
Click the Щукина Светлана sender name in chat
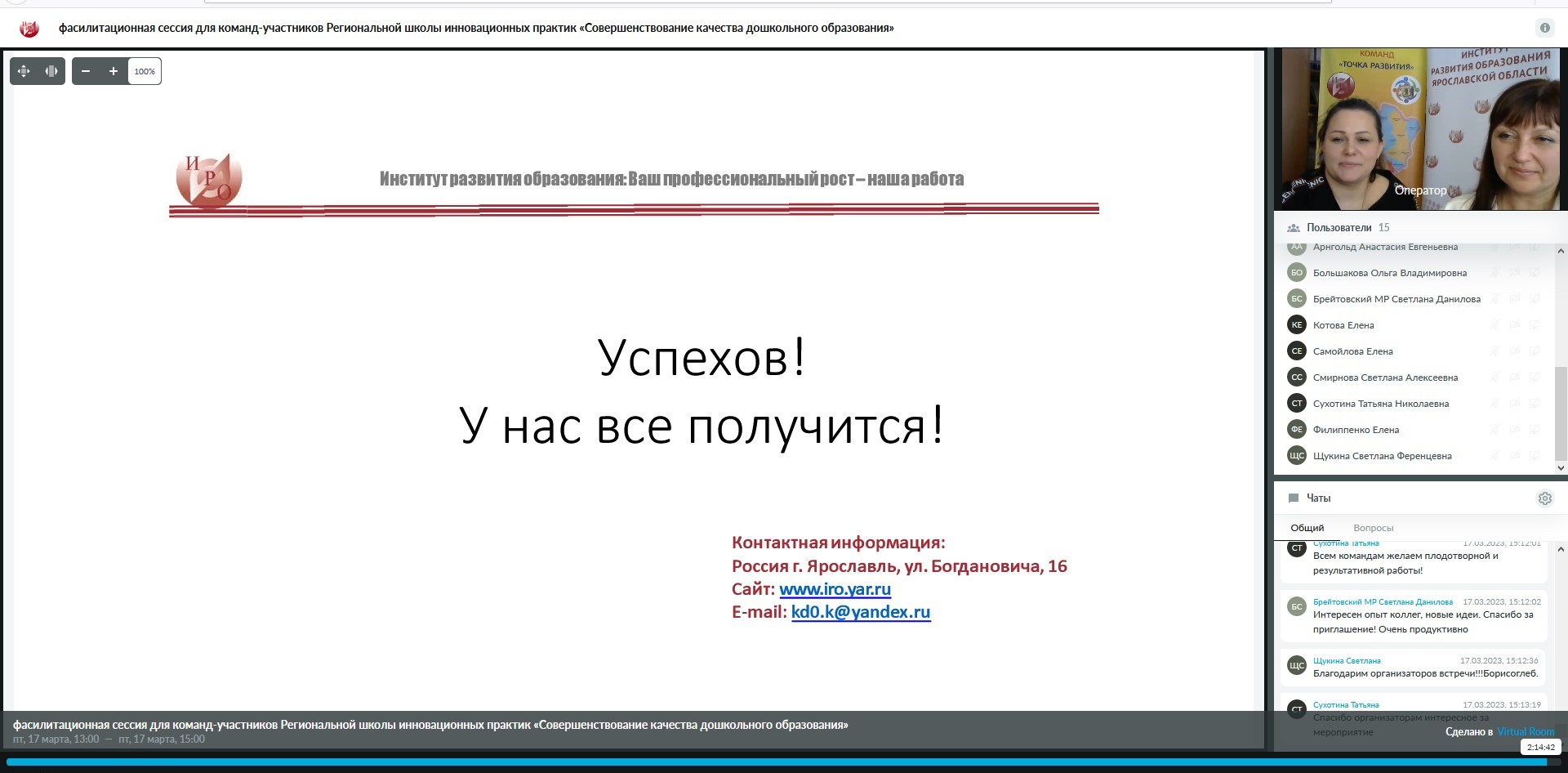[1347, 661]
